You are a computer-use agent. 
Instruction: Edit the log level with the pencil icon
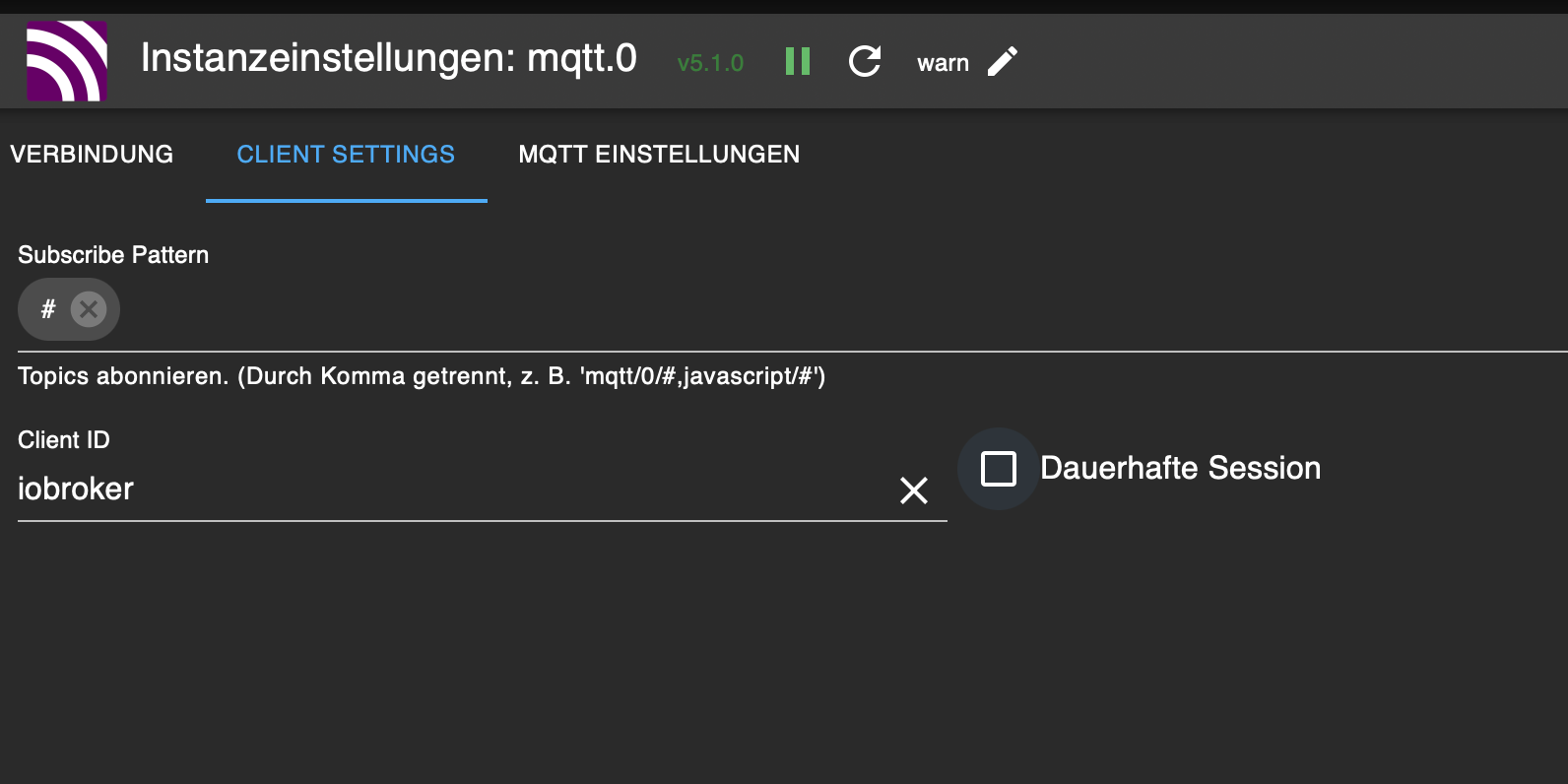(x=1003, y=62)
